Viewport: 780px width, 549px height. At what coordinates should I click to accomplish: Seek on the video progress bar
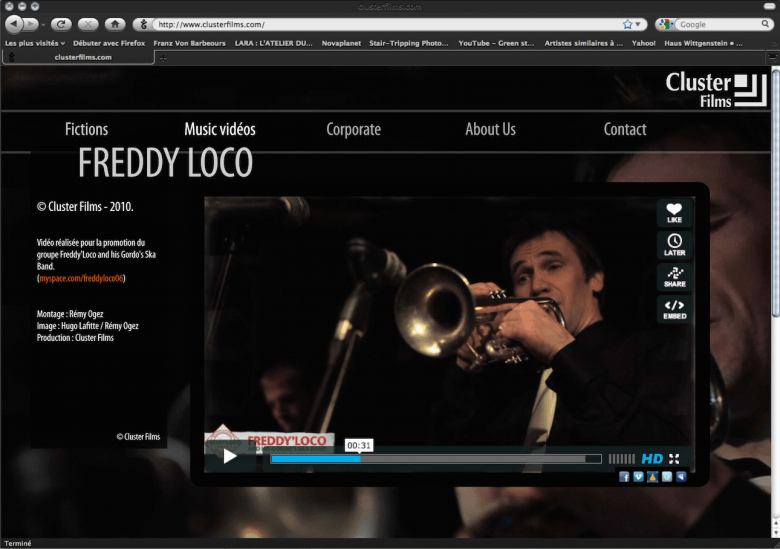pos(435,459)
